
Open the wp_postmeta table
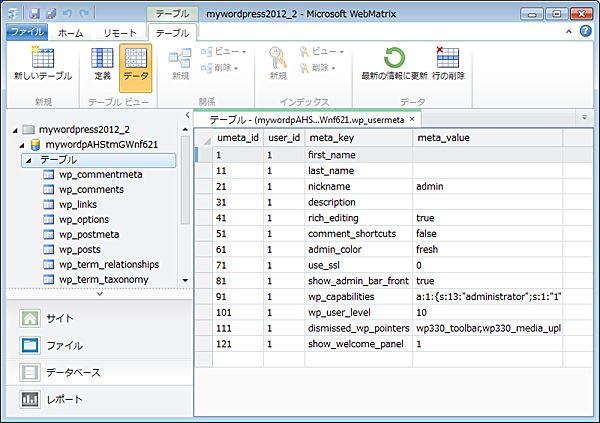[x=89, y=234]
